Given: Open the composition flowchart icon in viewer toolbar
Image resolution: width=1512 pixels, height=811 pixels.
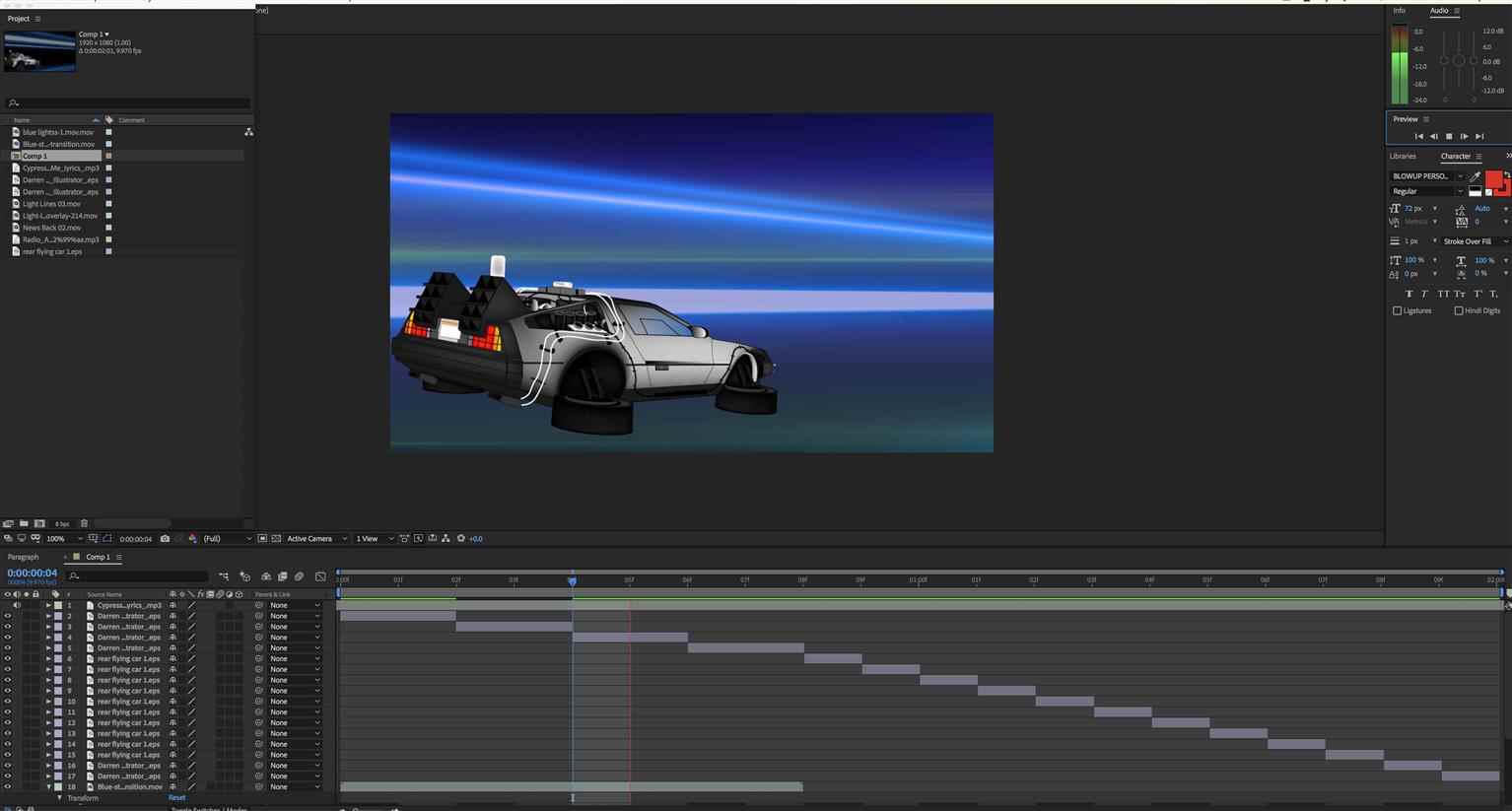Looking at the screenshot, I should (x=446, y=538).
